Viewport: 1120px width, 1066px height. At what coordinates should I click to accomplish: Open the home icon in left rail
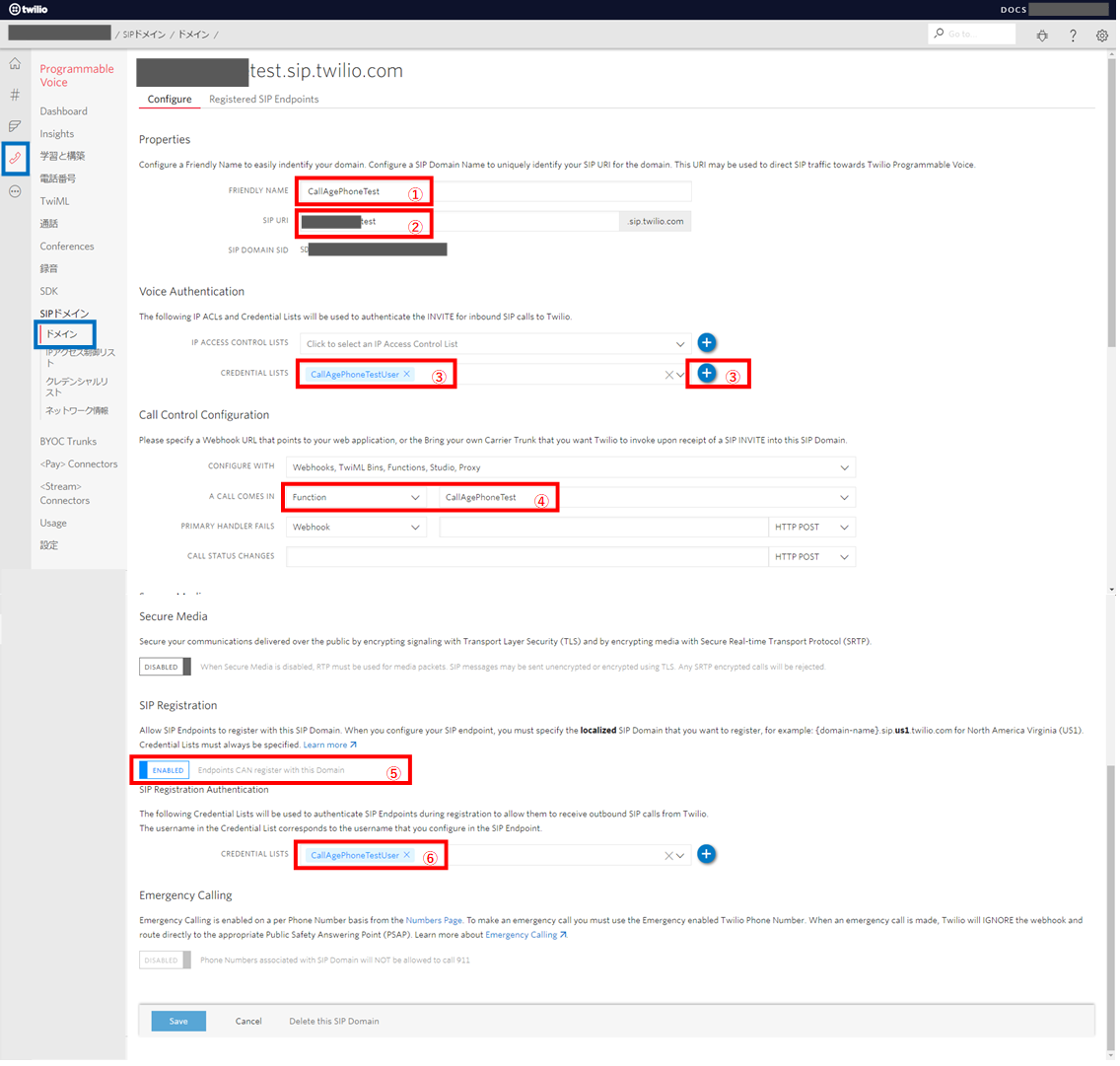pyautogui.click(x=15, y=64)
